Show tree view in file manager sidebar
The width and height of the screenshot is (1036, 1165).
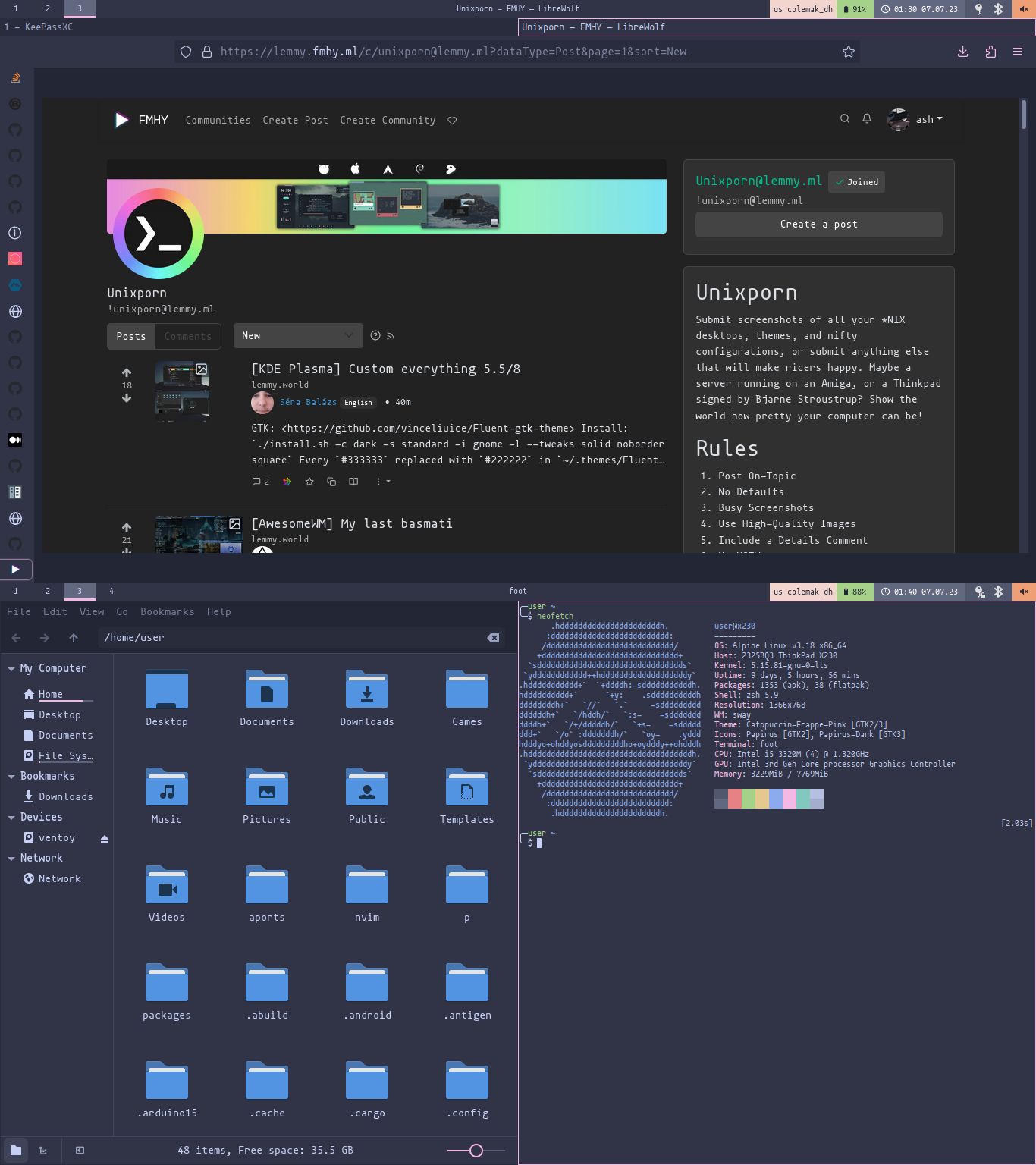pos(43,1151)
